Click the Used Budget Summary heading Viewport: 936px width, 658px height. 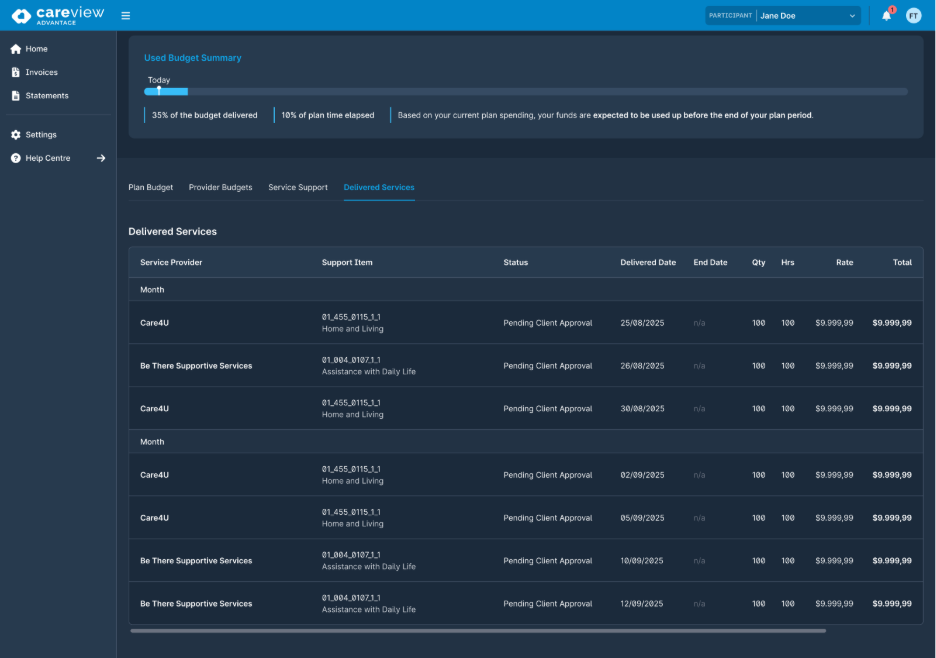pos(193,58)
